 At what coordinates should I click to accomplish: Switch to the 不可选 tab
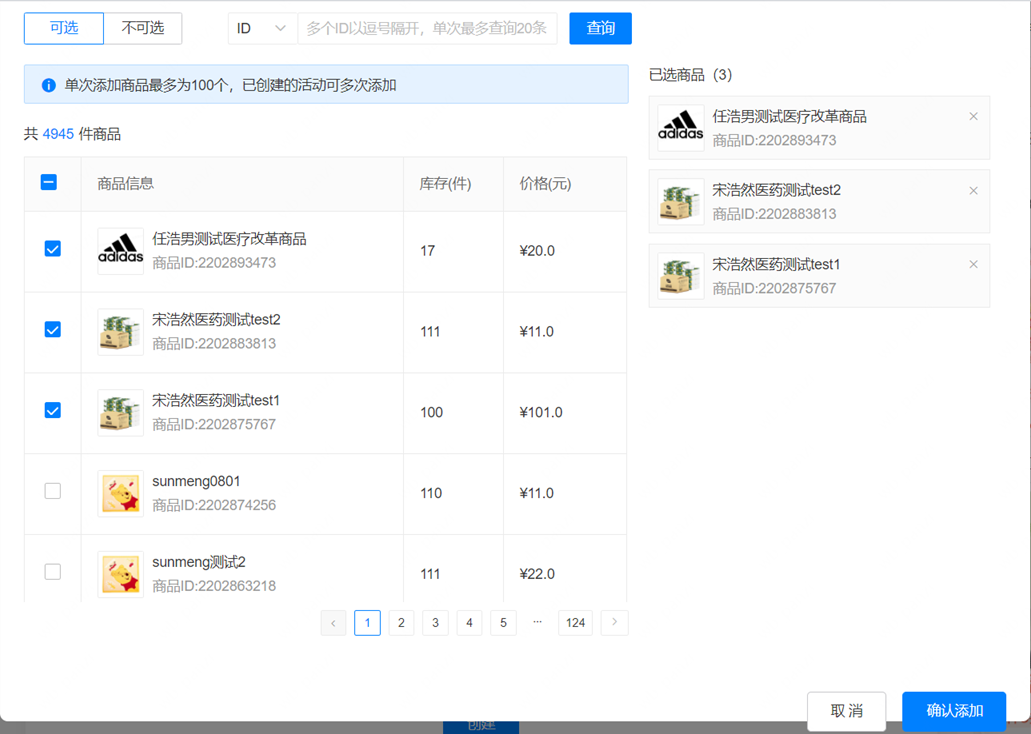click(x=143, y=28)
